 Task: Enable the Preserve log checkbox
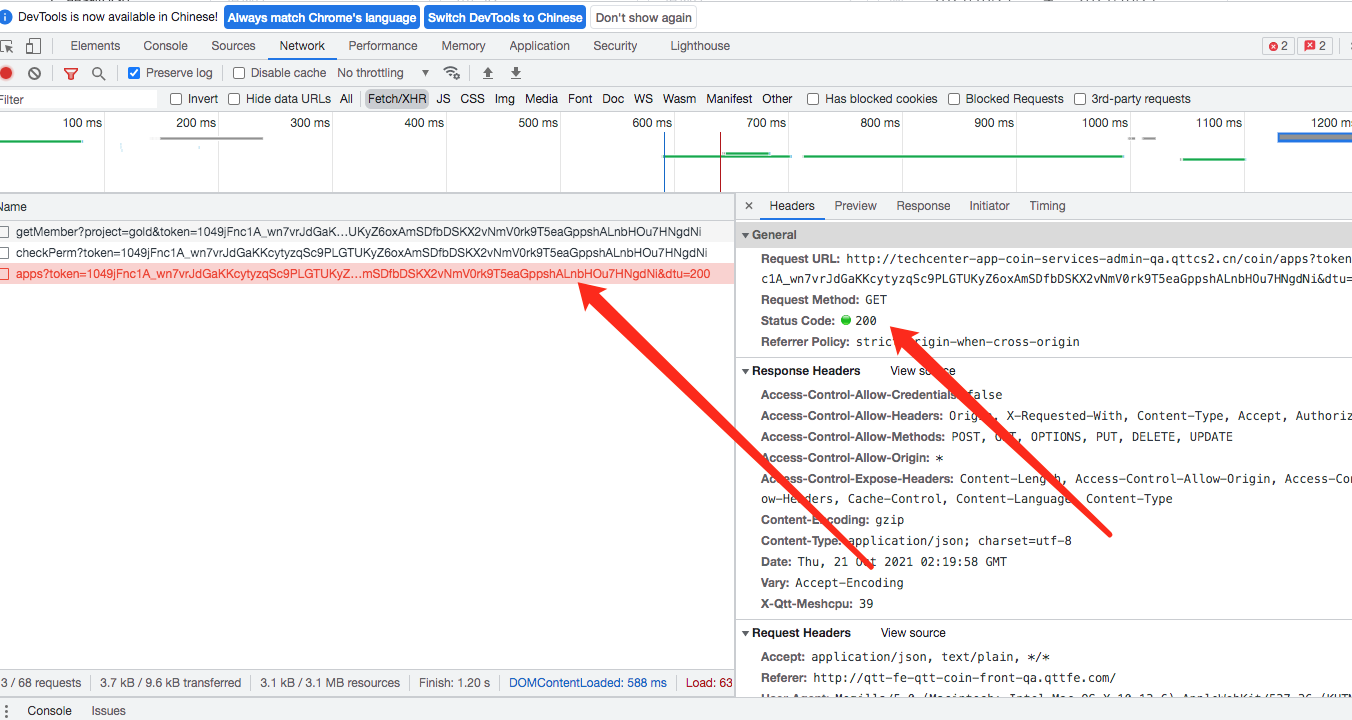coord(134,73)
